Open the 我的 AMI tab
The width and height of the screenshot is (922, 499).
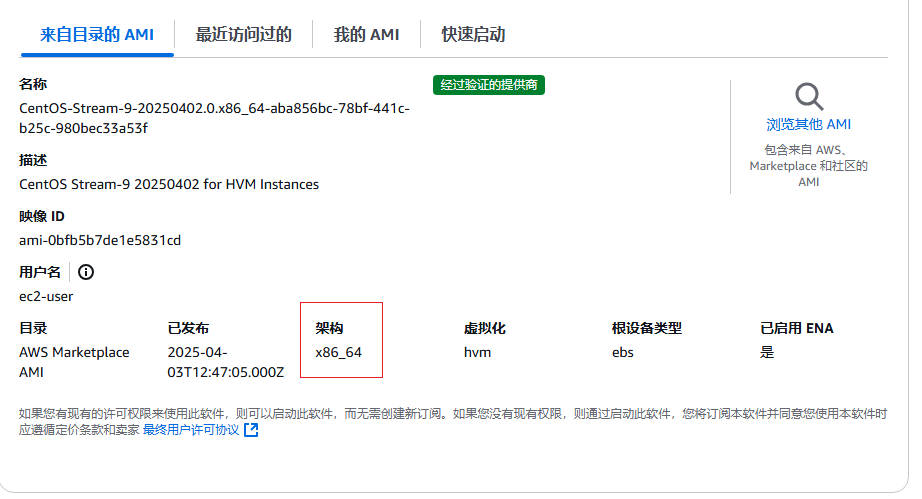[366, 35]
